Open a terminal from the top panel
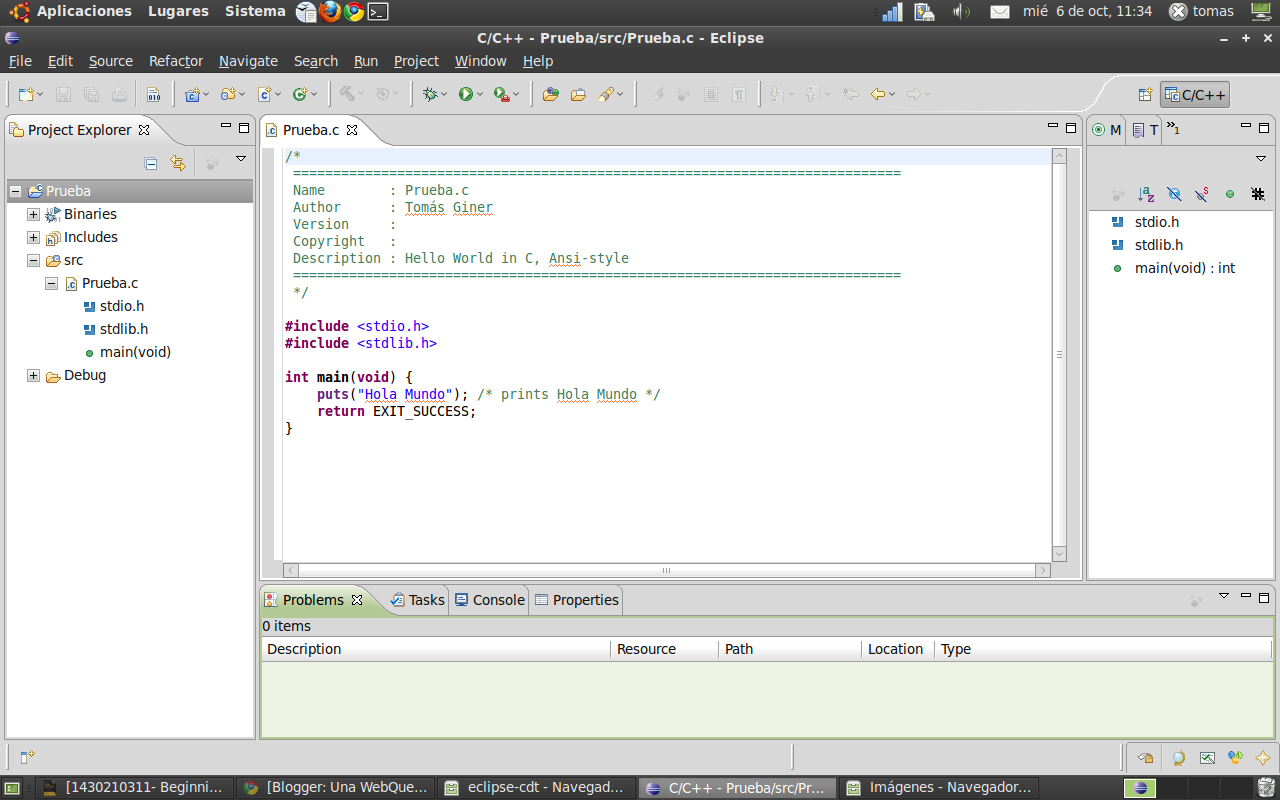The width and height of the screenshot is (1280, 800). [x=376, y=12]
